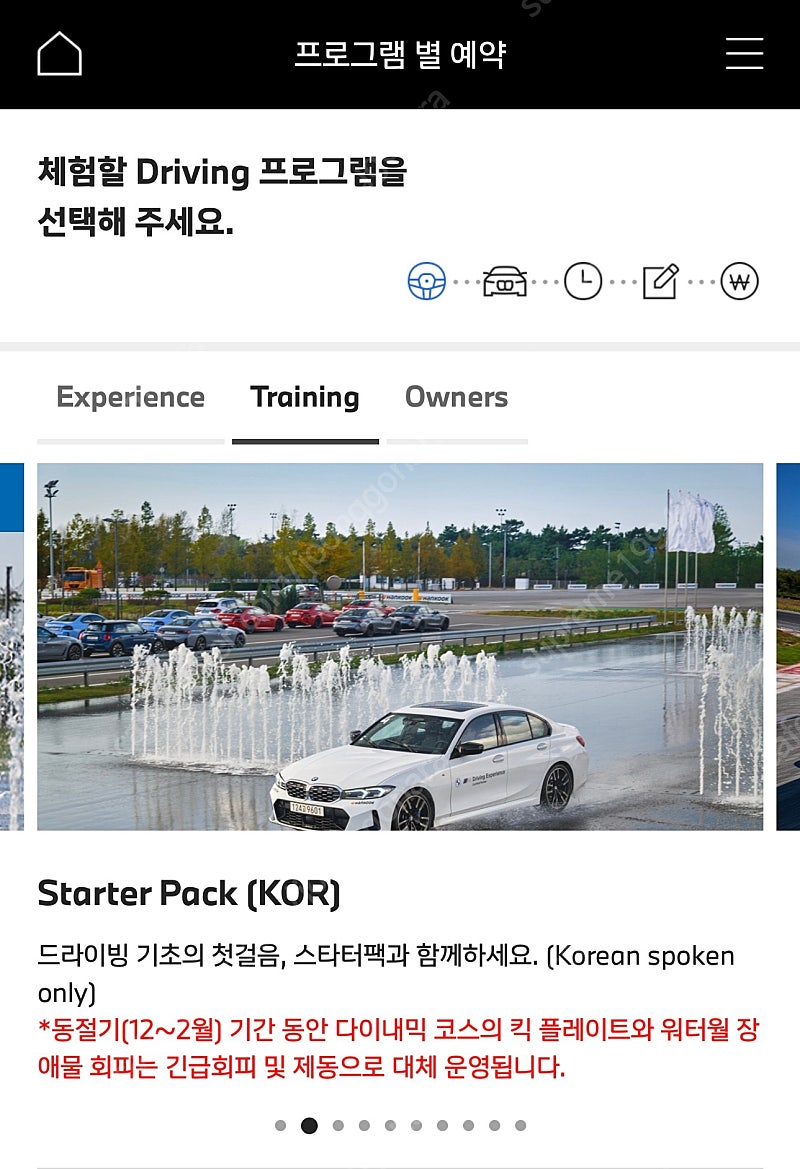Viewport: 800px width, 1169px height.
Task: Go to home via house icon
Action: coord(60,54)
